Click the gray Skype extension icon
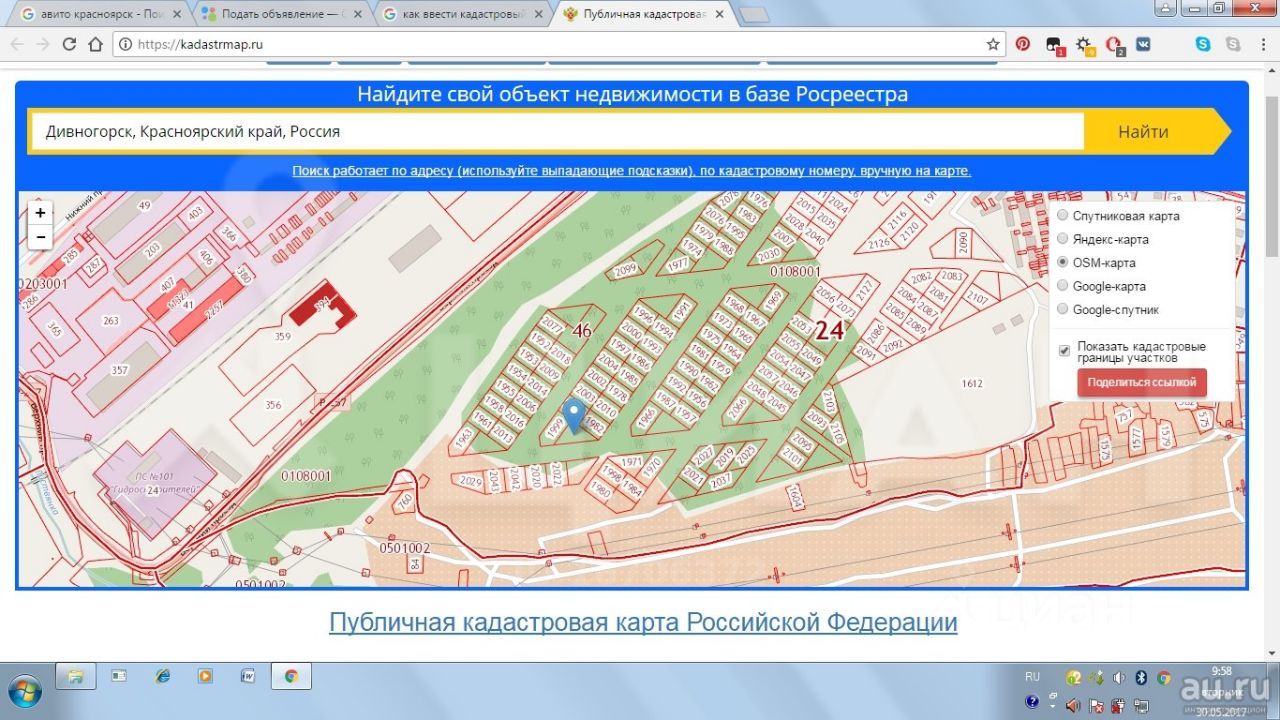 (x=1233, y=44)
